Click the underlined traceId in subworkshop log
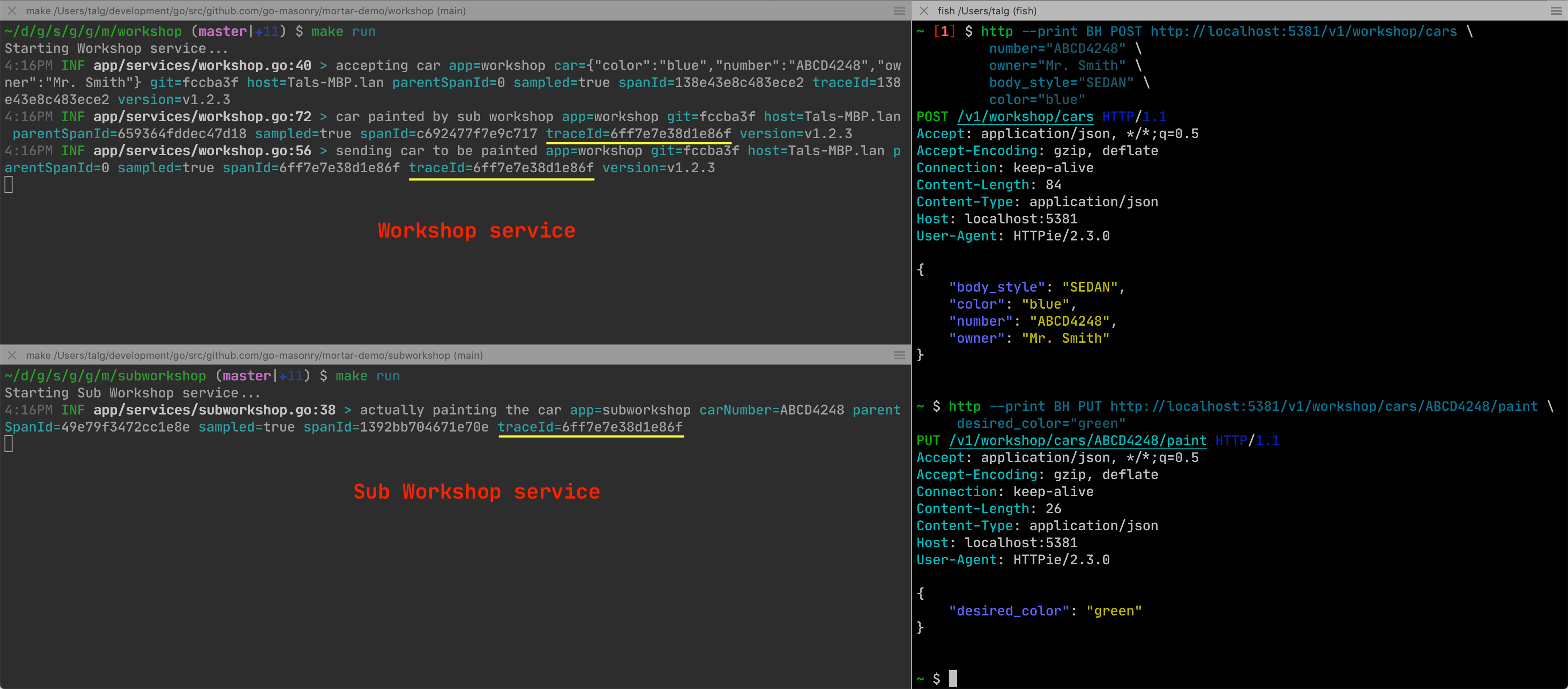 [590, 427]
